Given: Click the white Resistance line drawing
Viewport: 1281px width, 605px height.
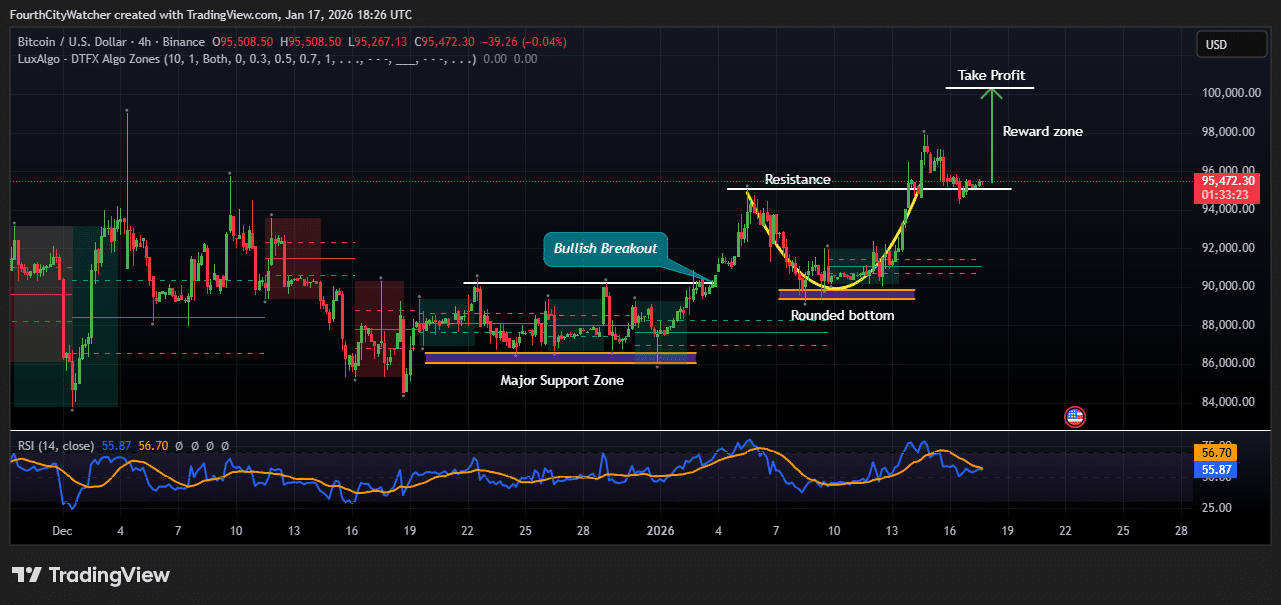Looking at the screenshot, I should coord(868,188).
